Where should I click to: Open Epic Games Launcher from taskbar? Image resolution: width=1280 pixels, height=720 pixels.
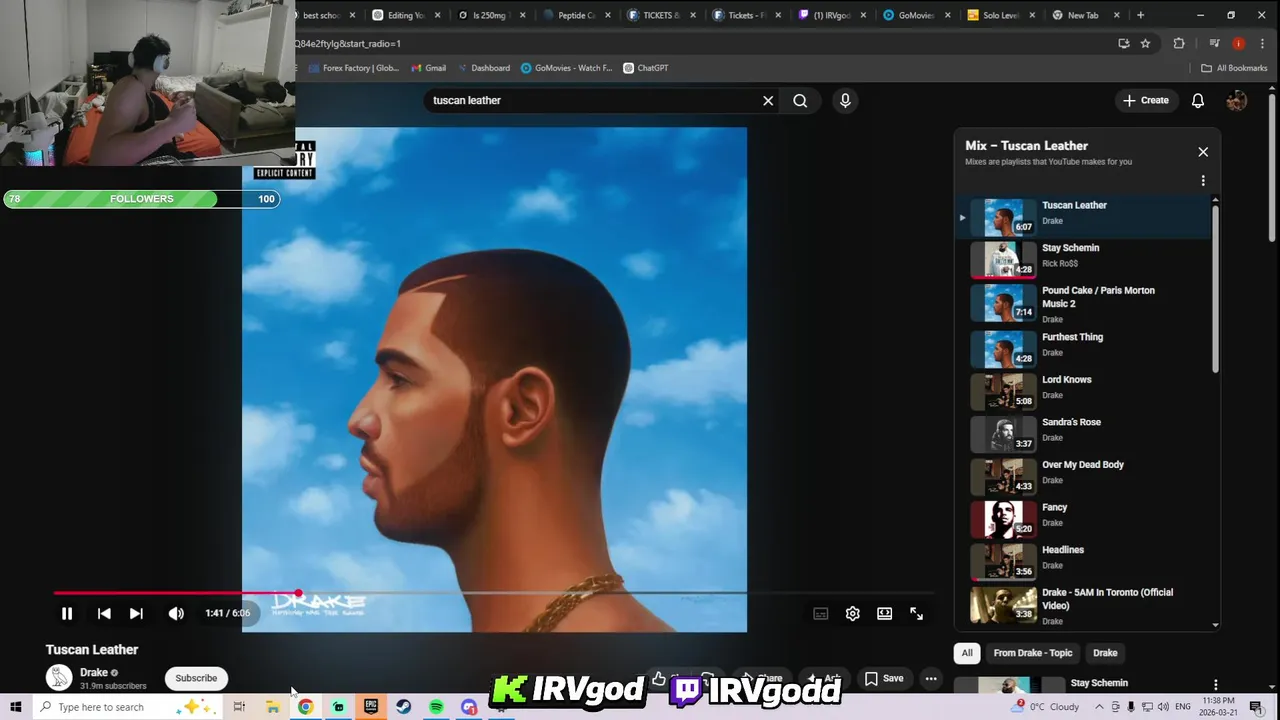click(x=371, y=707)
